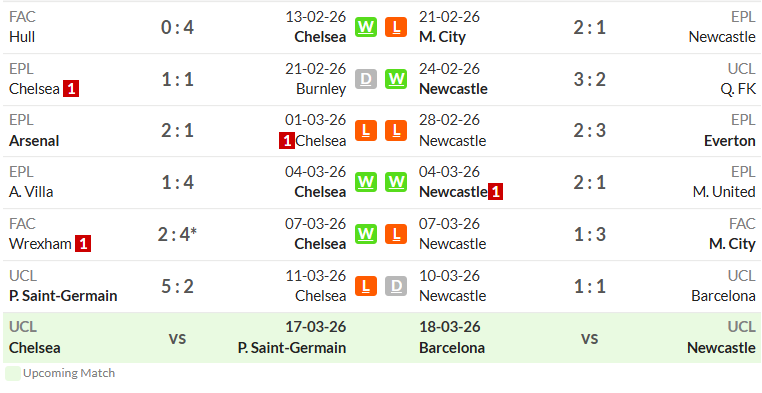Open the Hull vs Chelsea 0:4 score

point(177,27)
